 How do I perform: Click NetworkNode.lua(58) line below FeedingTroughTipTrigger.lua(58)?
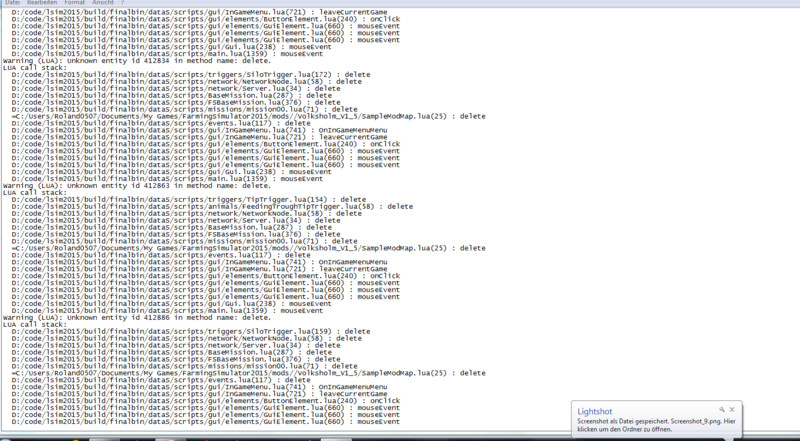(187, 213)
